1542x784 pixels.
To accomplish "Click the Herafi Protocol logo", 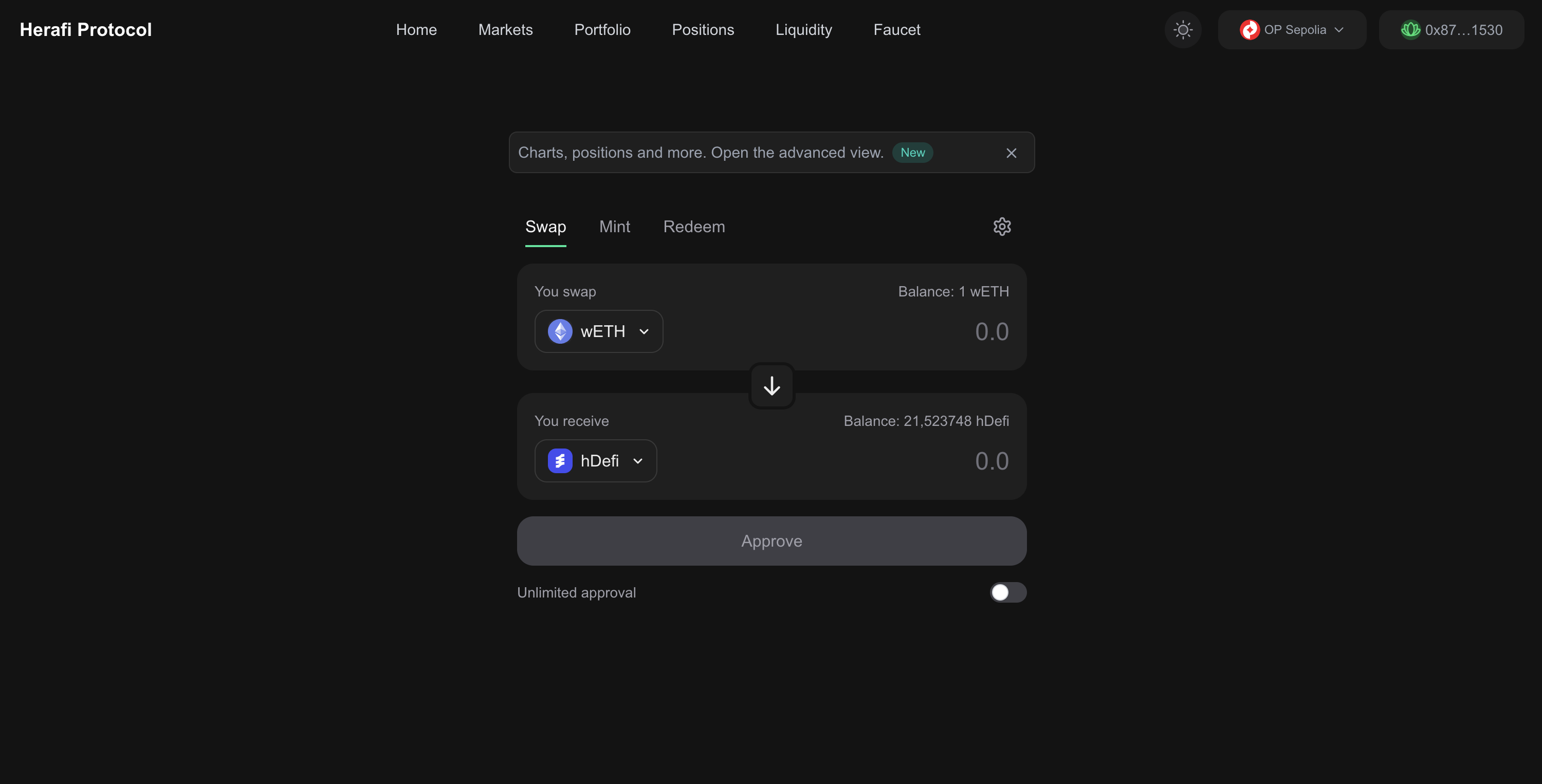I will click(x=86, y=30).
